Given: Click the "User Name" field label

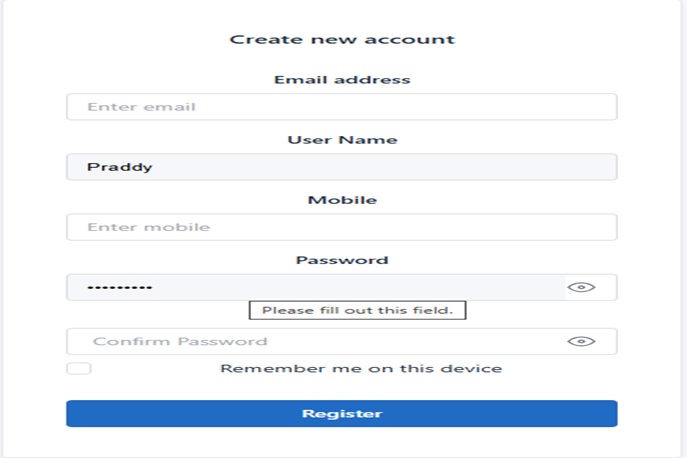Looking at the screenshot, I should [x=342, y=140].
